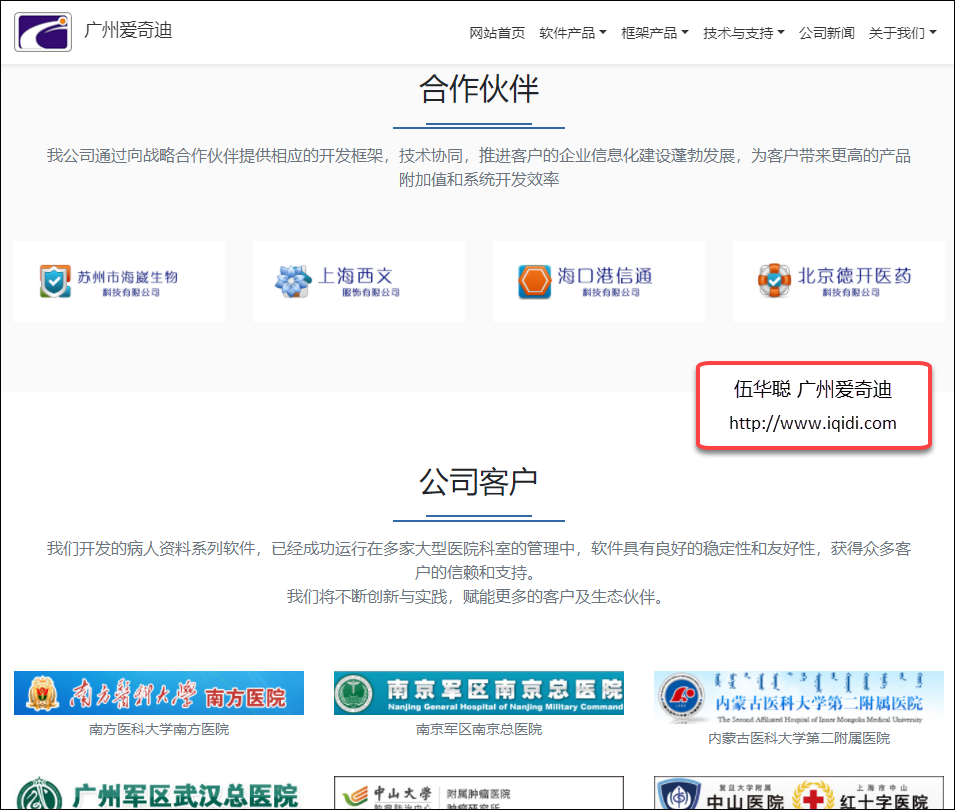Click the 上海西文 flower icon
Image resolution: width=955 pixels, height=810 pixels.
[294, 281]
